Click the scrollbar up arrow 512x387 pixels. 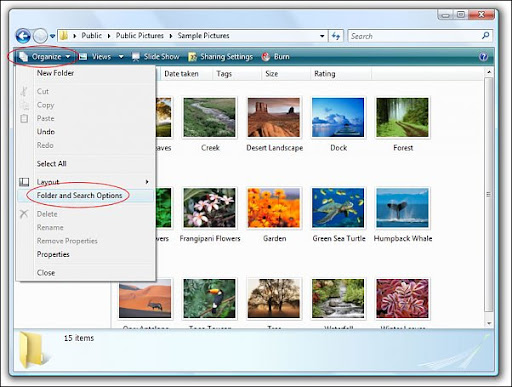click(489, 72)
